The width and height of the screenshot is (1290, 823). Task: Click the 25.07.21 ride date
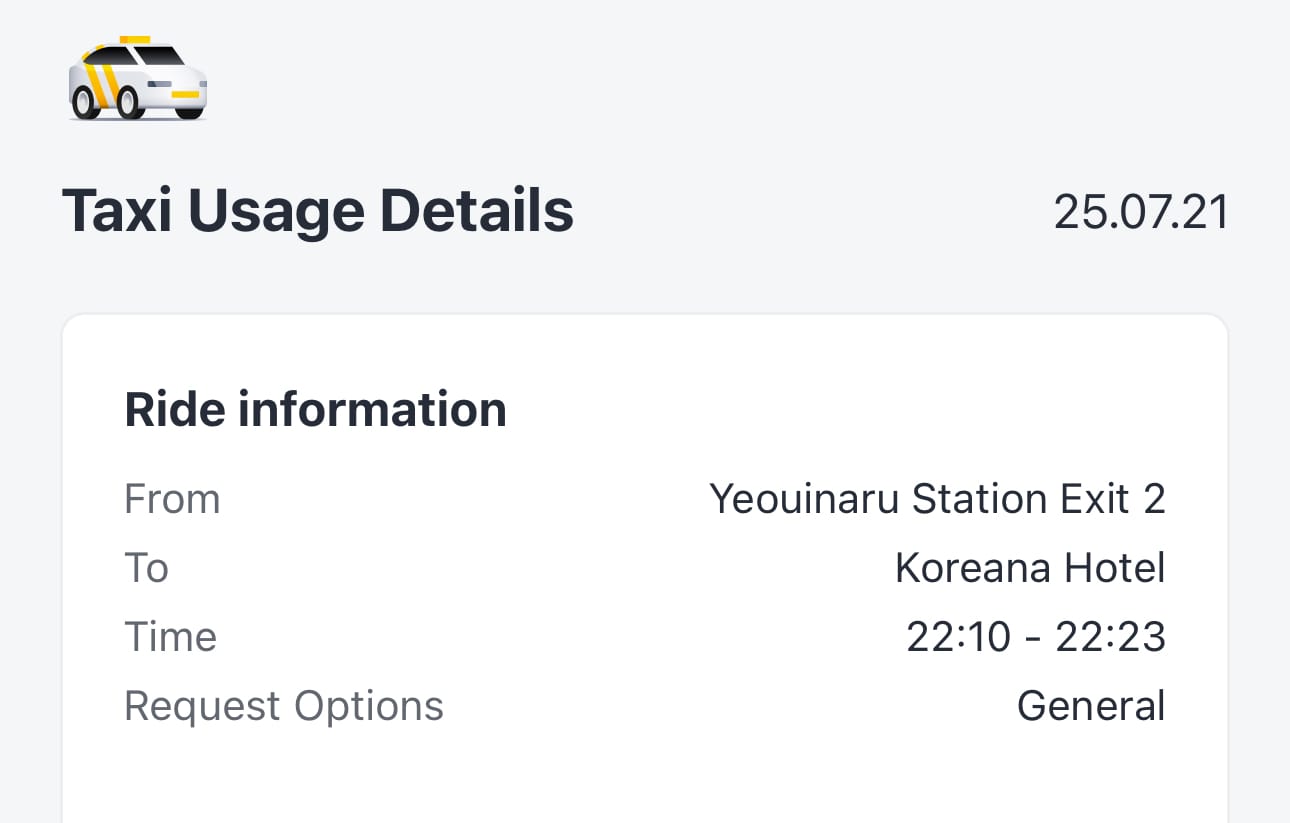tap(1141, 212)
